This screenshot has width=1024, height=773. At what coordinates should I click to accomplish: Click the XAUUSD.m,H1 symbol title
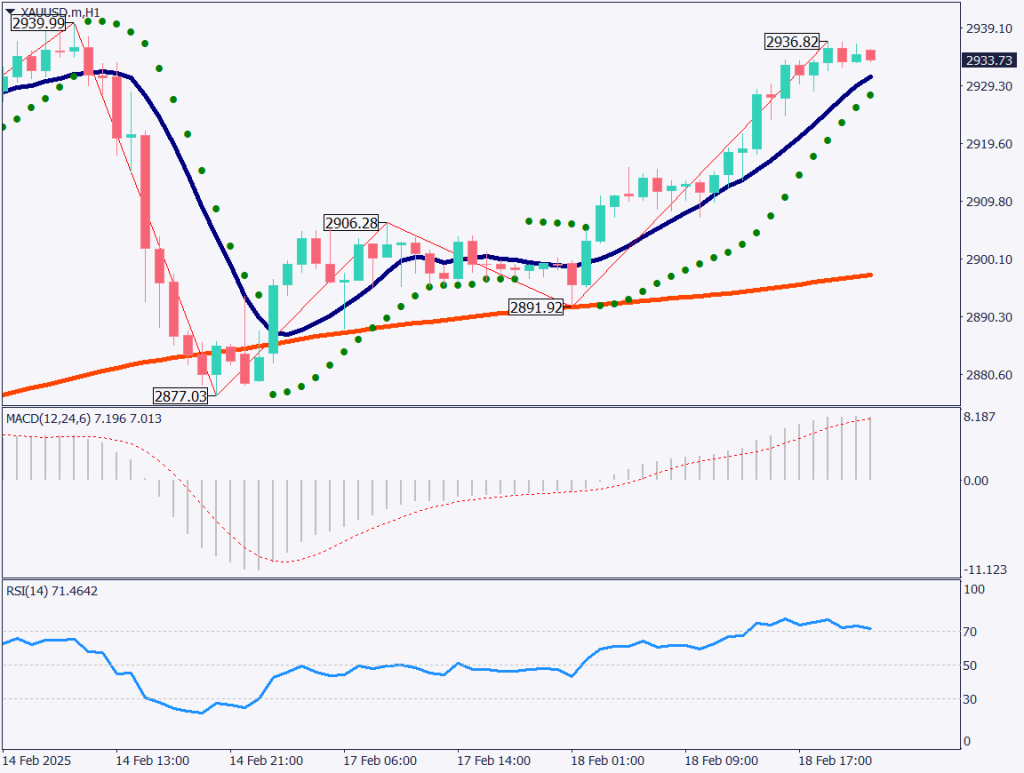coord(60,12)
